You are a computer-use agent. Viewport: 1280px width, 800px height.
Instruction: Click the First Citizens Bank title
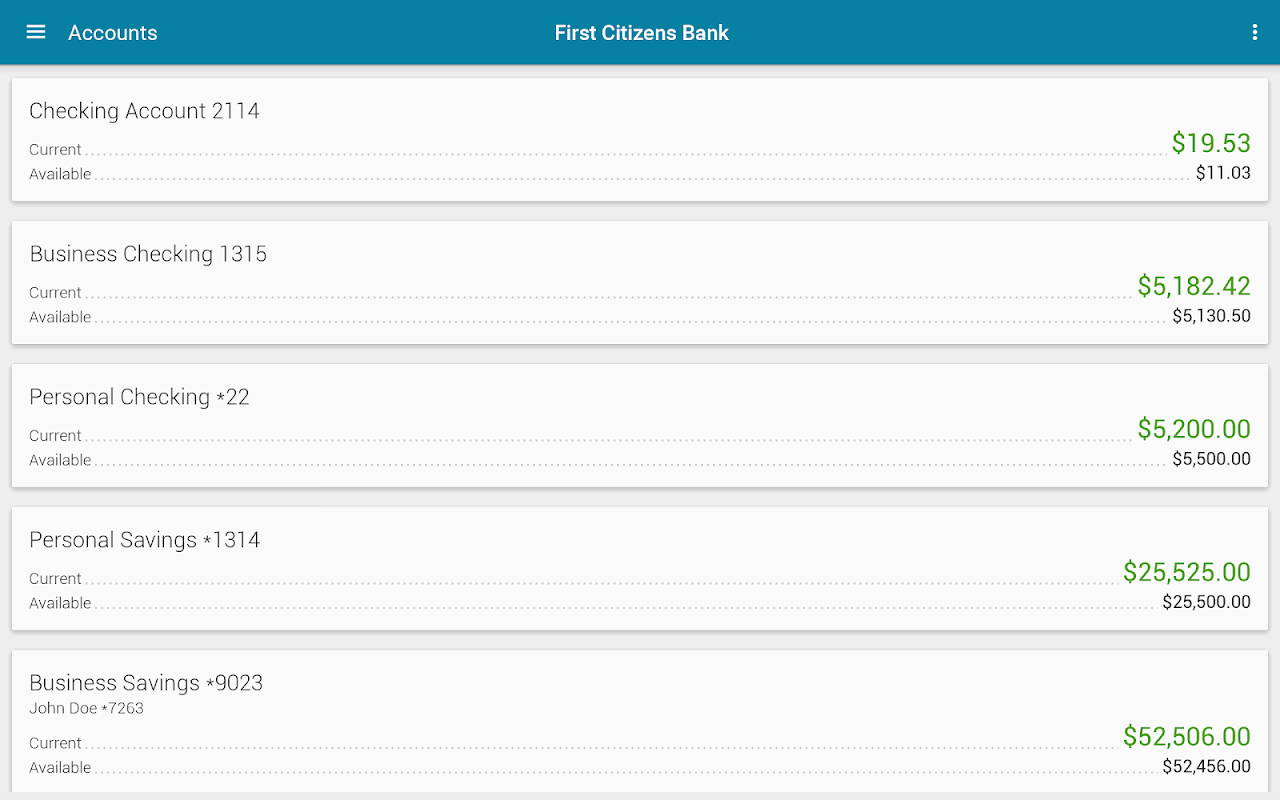tap(641, 33)
